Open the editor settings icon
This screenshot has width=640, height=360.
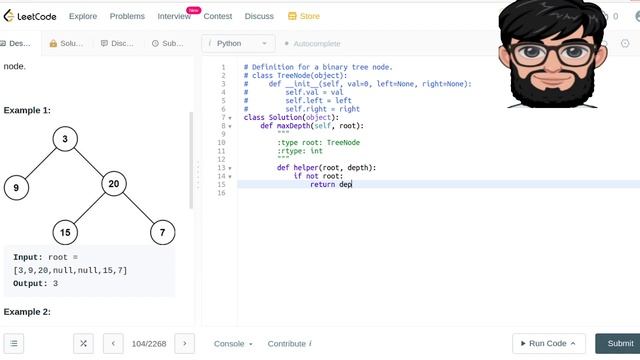pos(625,43)
